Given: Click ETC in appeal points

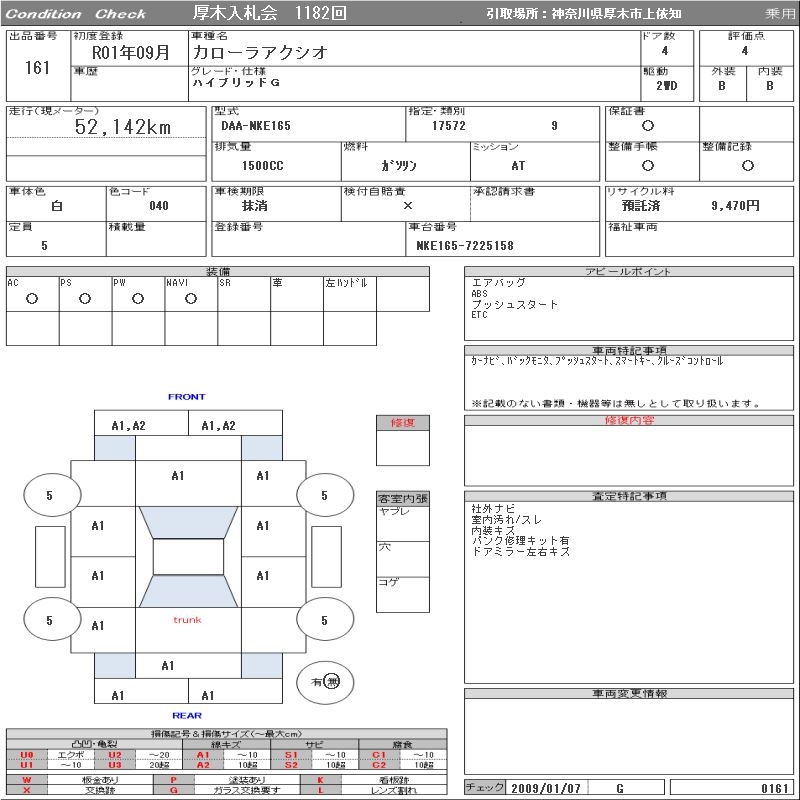Looking at the screenshot, I should pyautogui.click(x=479, y=315).
